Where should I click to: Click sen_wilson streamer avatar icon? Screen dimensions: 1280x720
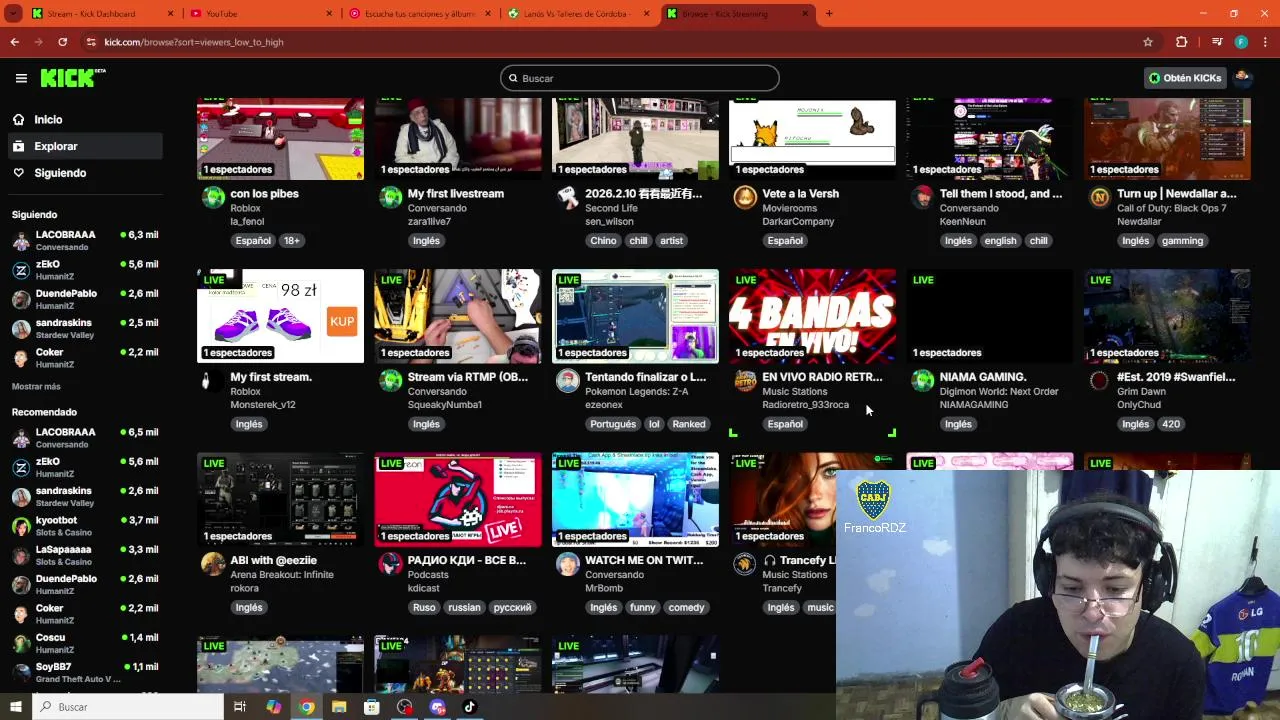tap(568, 197)
